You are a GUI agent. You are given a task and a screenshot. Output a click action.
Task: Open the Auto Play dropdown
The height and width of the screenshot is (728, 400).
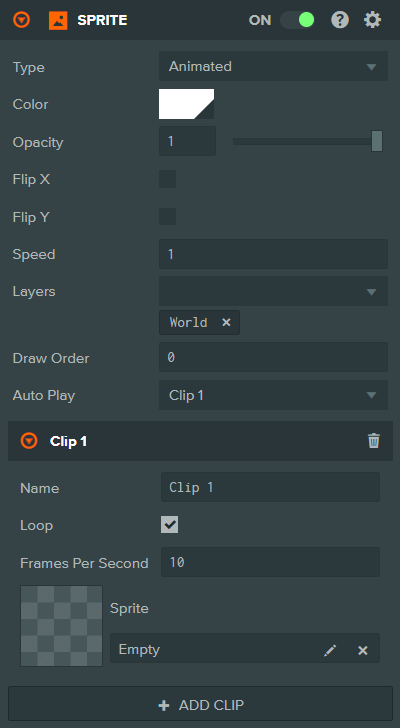tap(273, 395)
